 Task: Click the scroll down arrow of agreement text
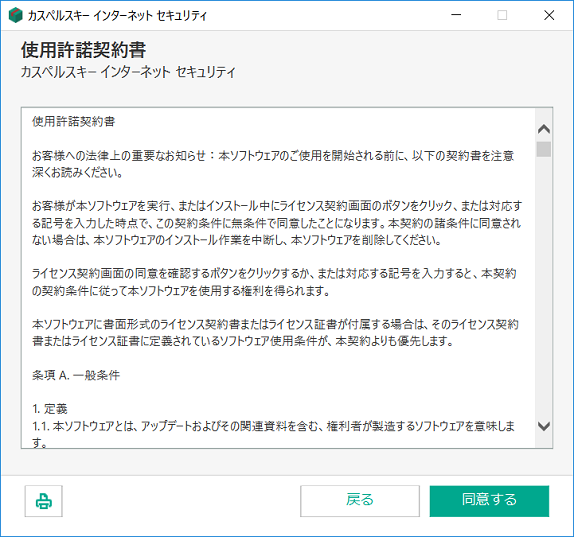pyautogui.click(x=544, y=426)
